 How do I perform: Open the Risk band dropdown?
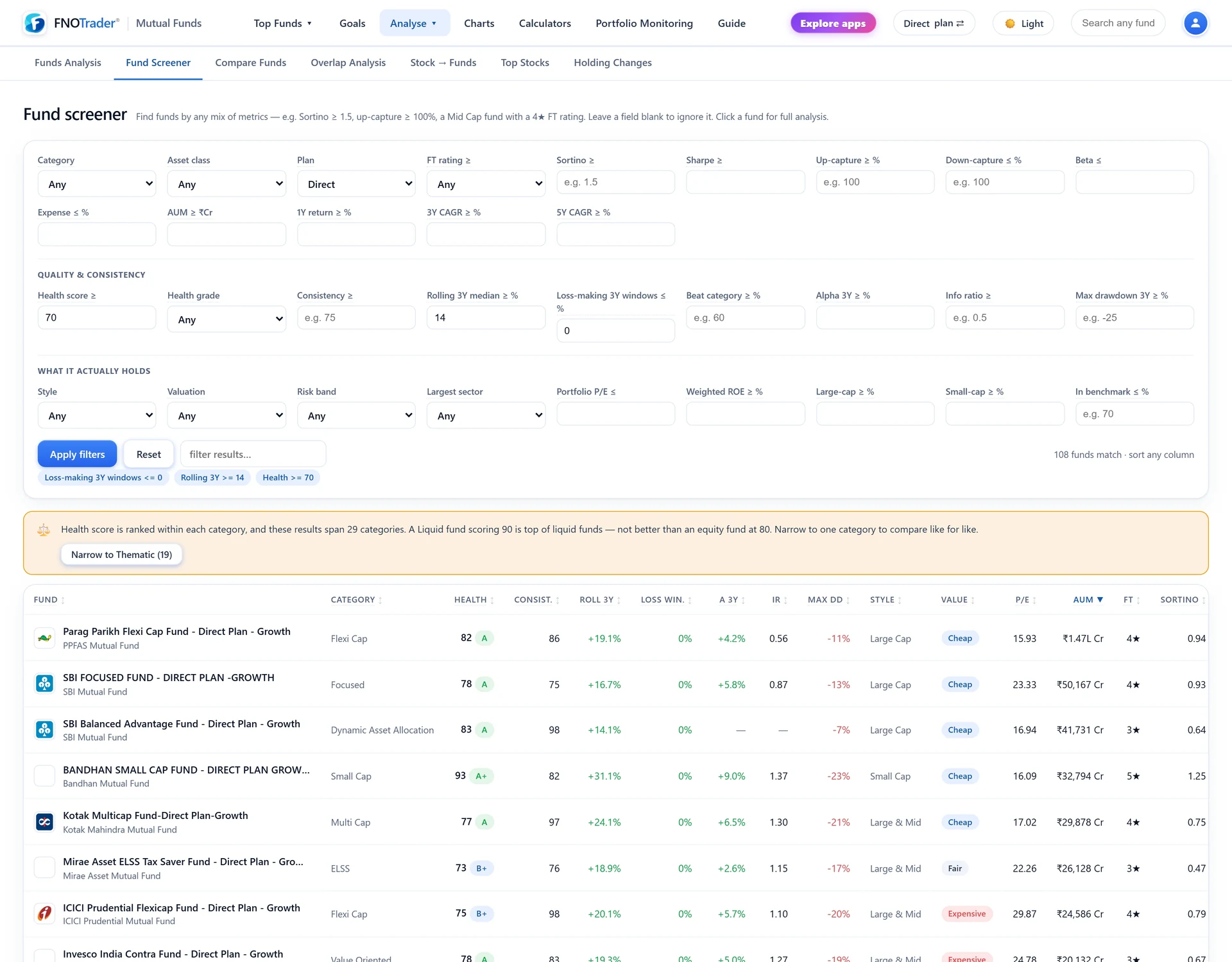(x=356, y=416)
